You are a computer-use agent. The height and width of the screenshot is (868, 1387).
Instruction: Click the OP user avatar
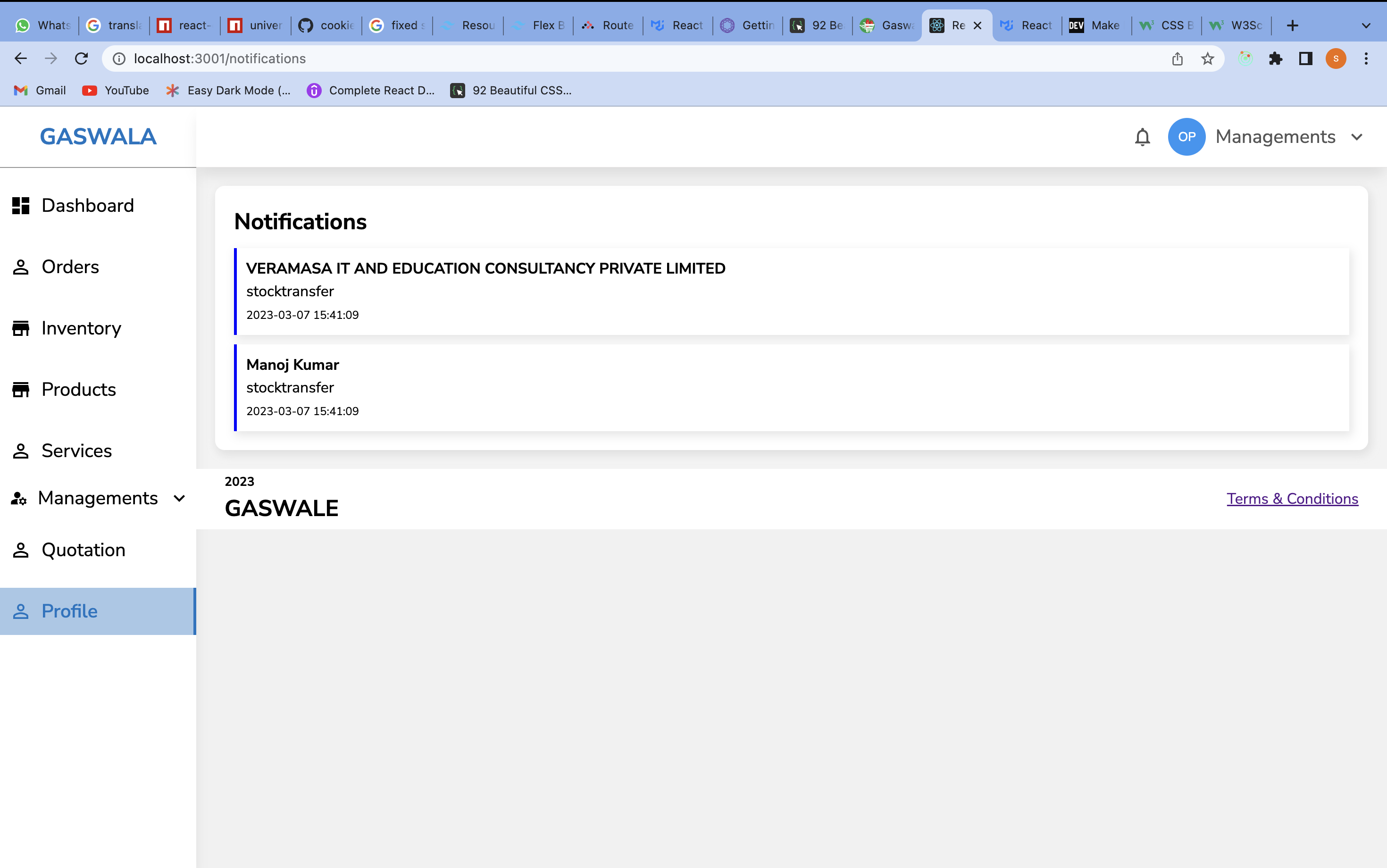tap(1186, 137)
